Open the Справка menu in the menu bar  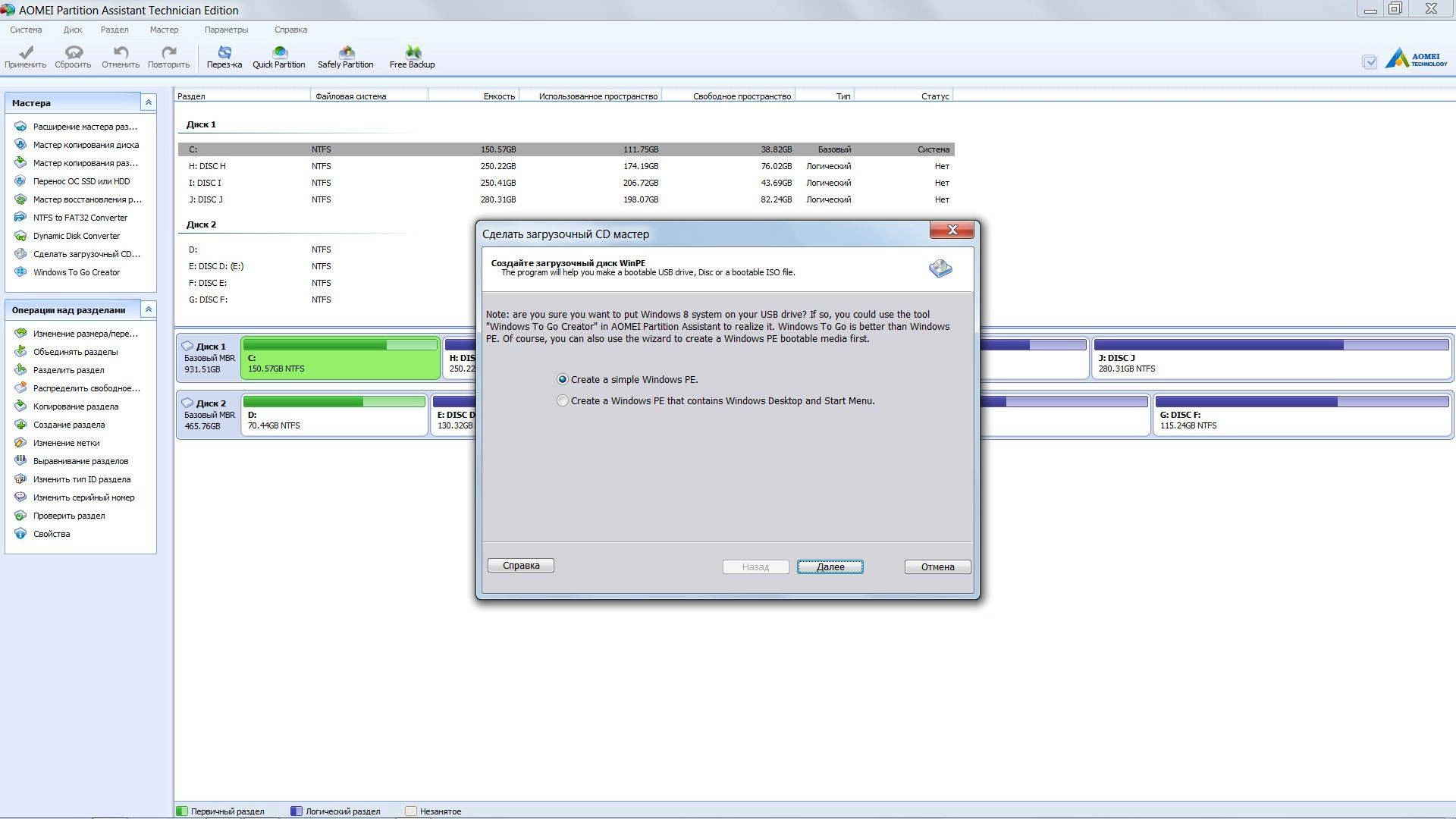point(290,30)
